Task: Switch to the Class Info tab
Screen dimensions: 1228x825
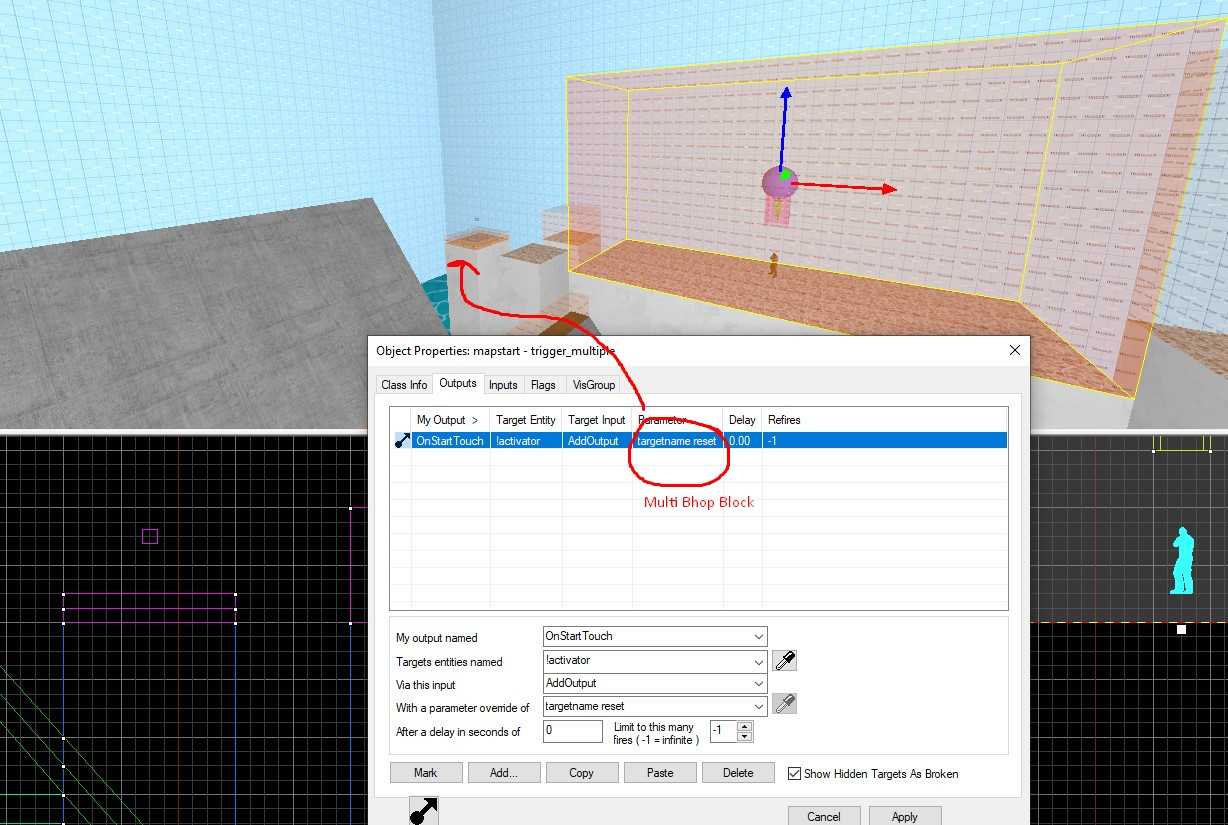Action: pos(404,385)
